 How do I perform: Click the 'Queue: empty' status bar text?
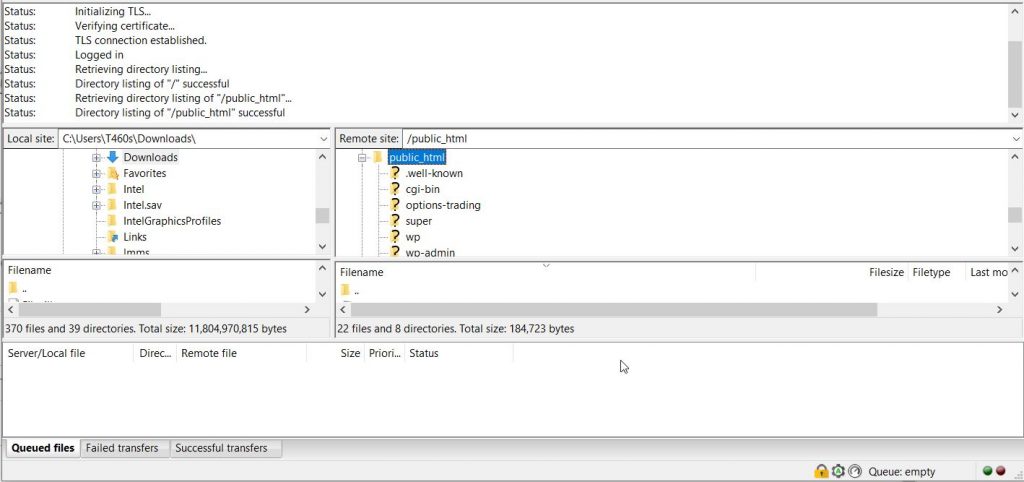tap(903, 472)
